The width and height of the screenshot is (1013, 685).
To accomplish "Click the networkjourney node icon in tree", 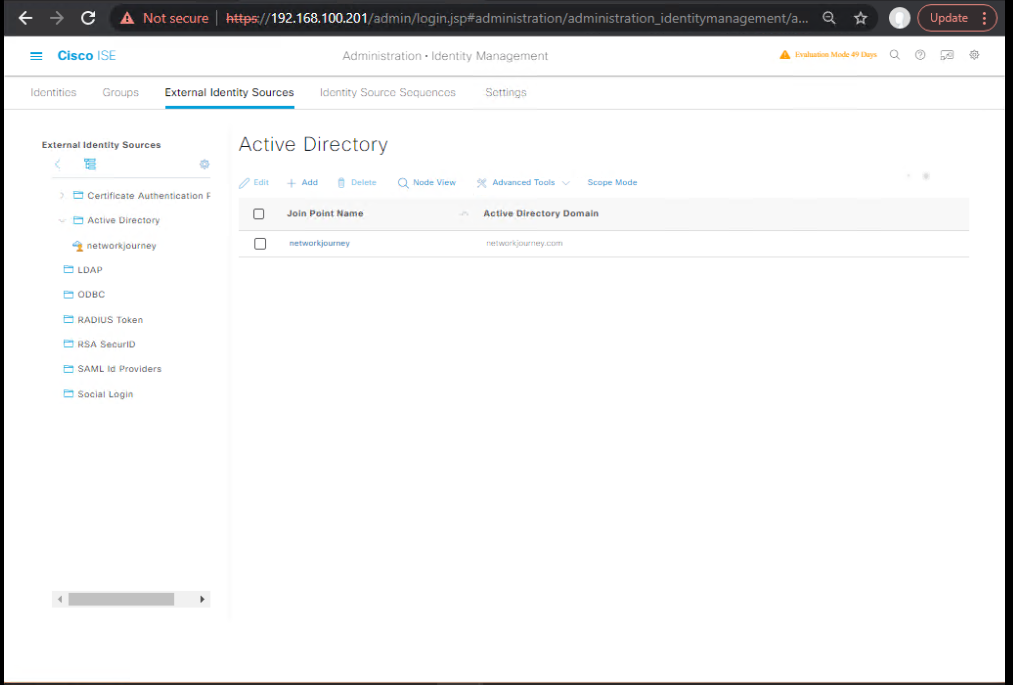I will 78,246.
